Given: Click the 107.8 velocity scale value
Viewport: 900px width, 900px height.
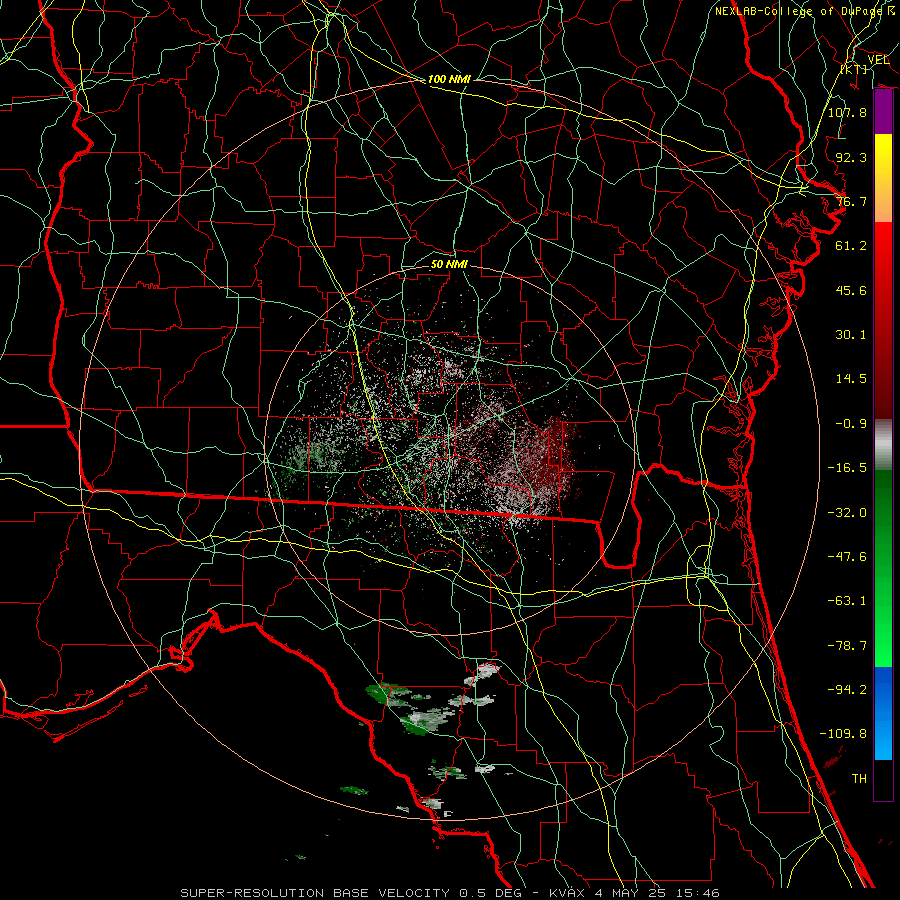Looking at the screenshot, I should click(847, 112).
